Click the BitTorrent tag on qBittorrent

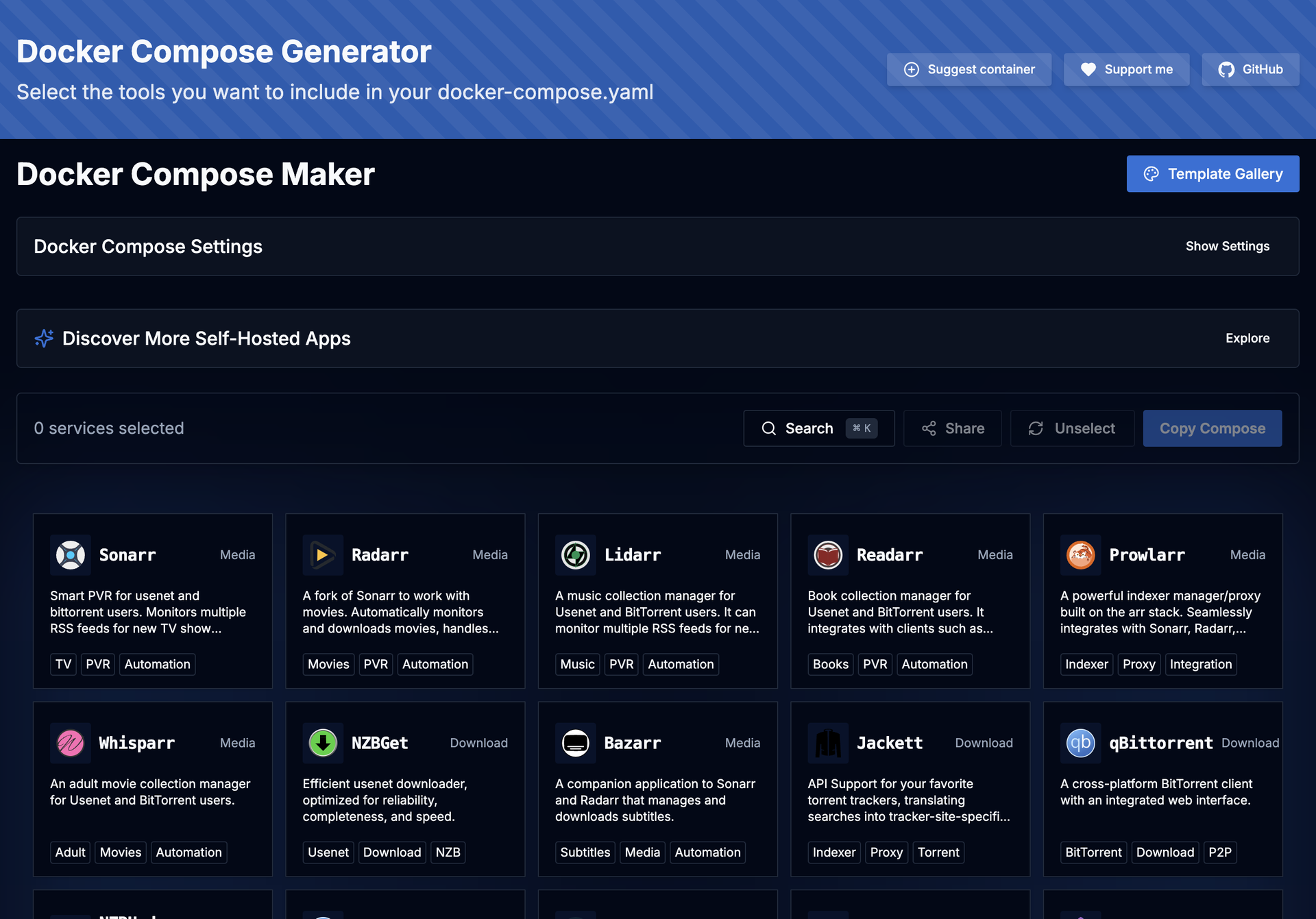1093,852
